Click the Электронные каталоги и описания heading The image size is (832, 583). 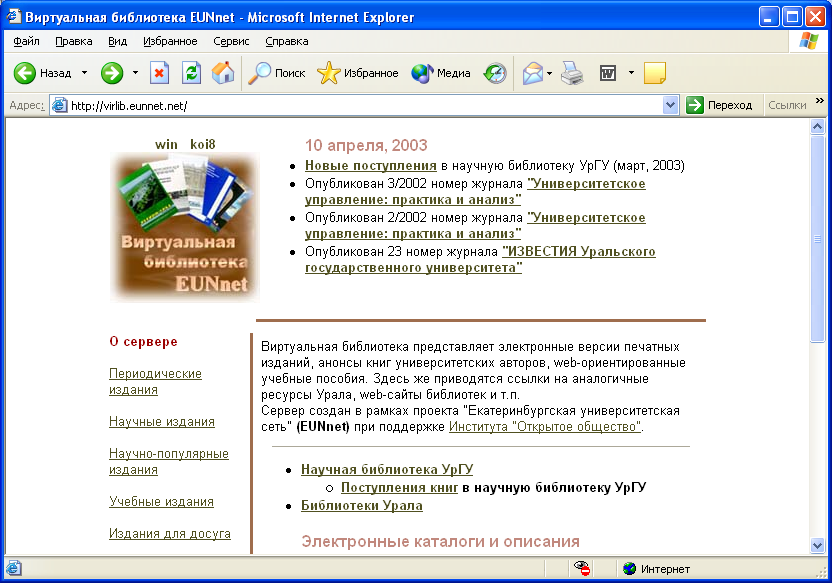click(440, 542)
